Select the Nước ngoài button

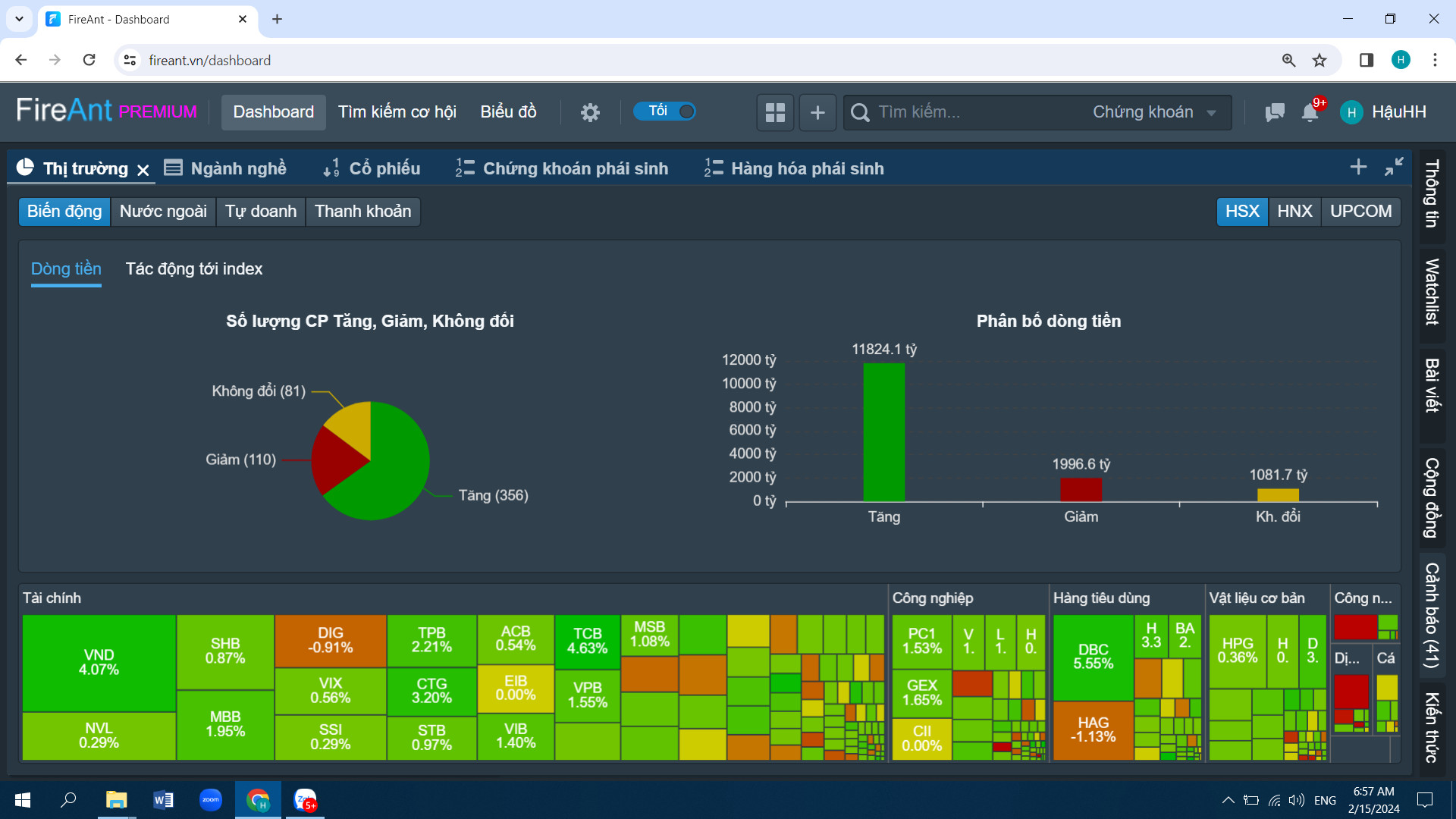(x=163, y=212)
